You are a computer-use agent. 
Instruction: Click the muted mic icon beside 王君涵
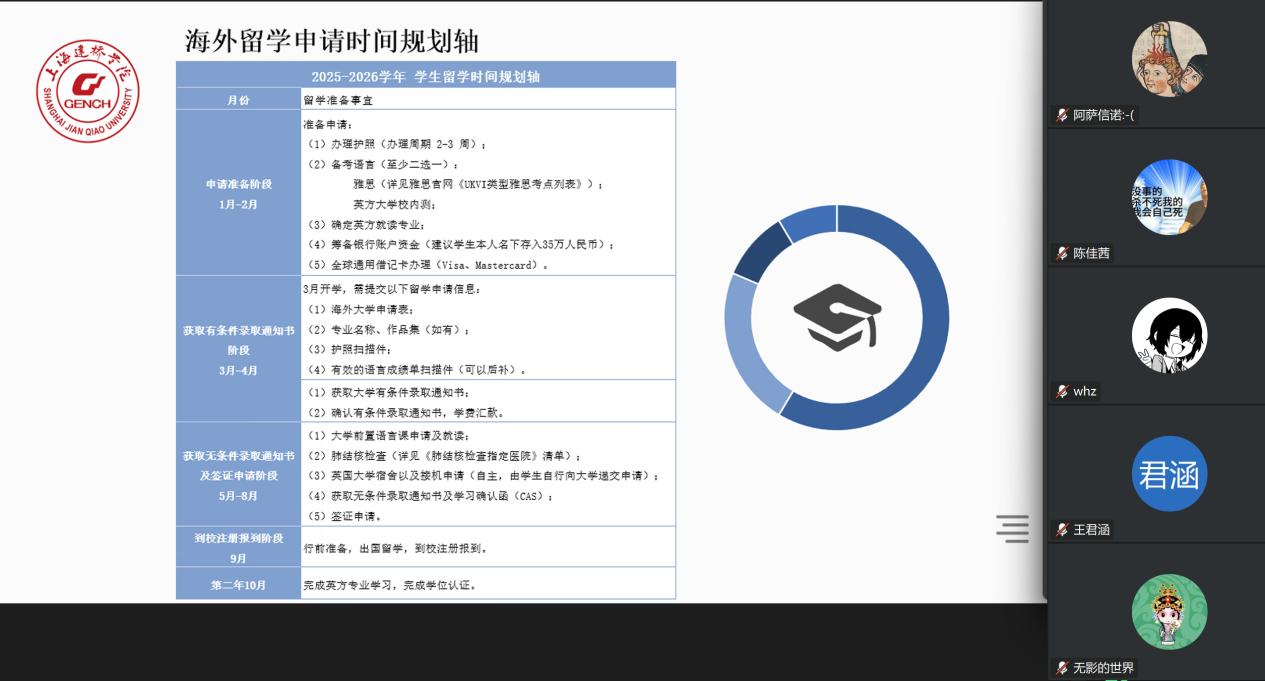point(1062,529)
